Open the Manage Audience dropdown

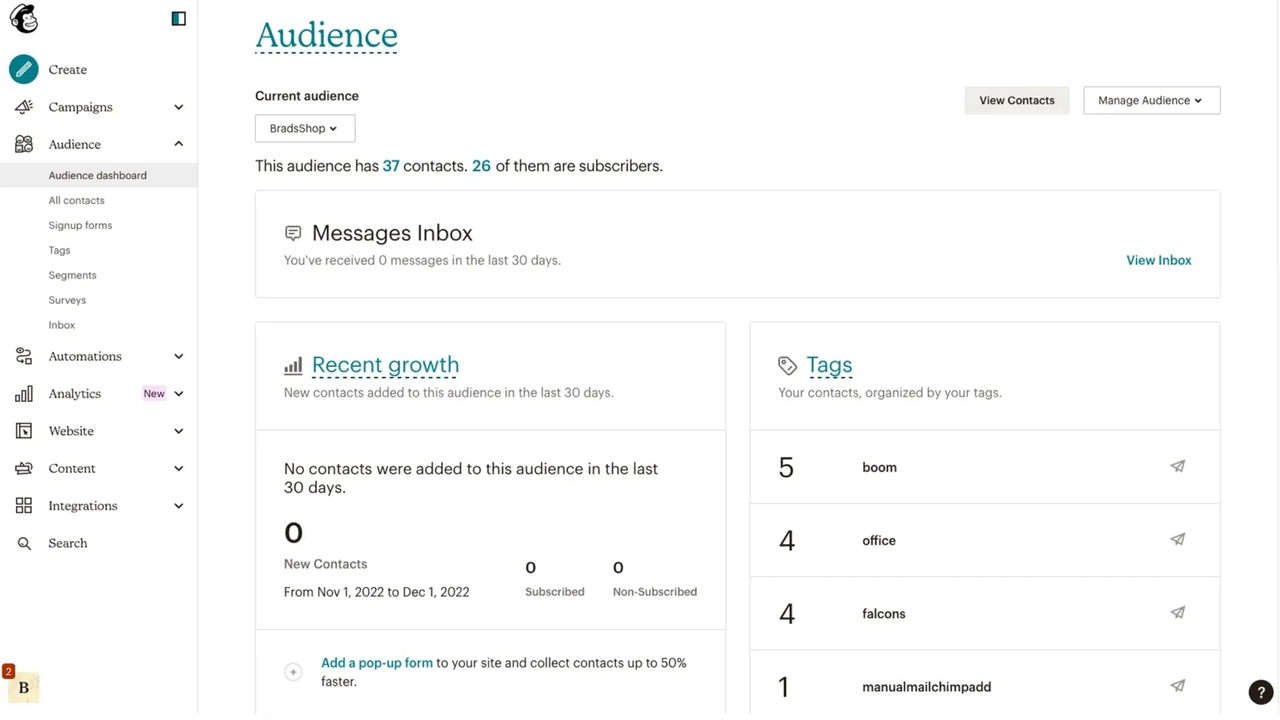coord(1151,100)
